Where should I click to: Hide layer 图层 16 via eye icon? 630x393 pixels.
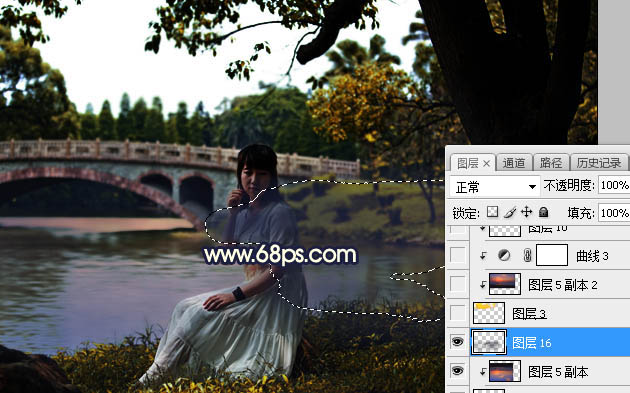(x=457, y=342)
